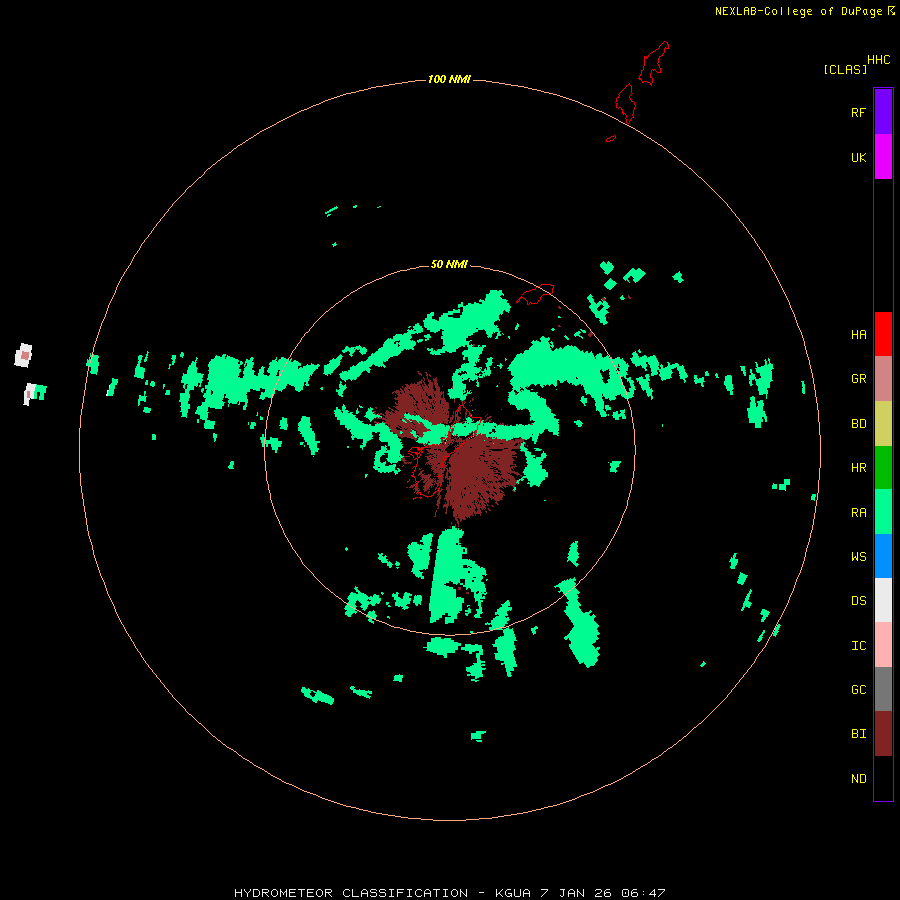Click the RA legend label
This screenshot has width=900, height=900.
(x=858, y=512)
